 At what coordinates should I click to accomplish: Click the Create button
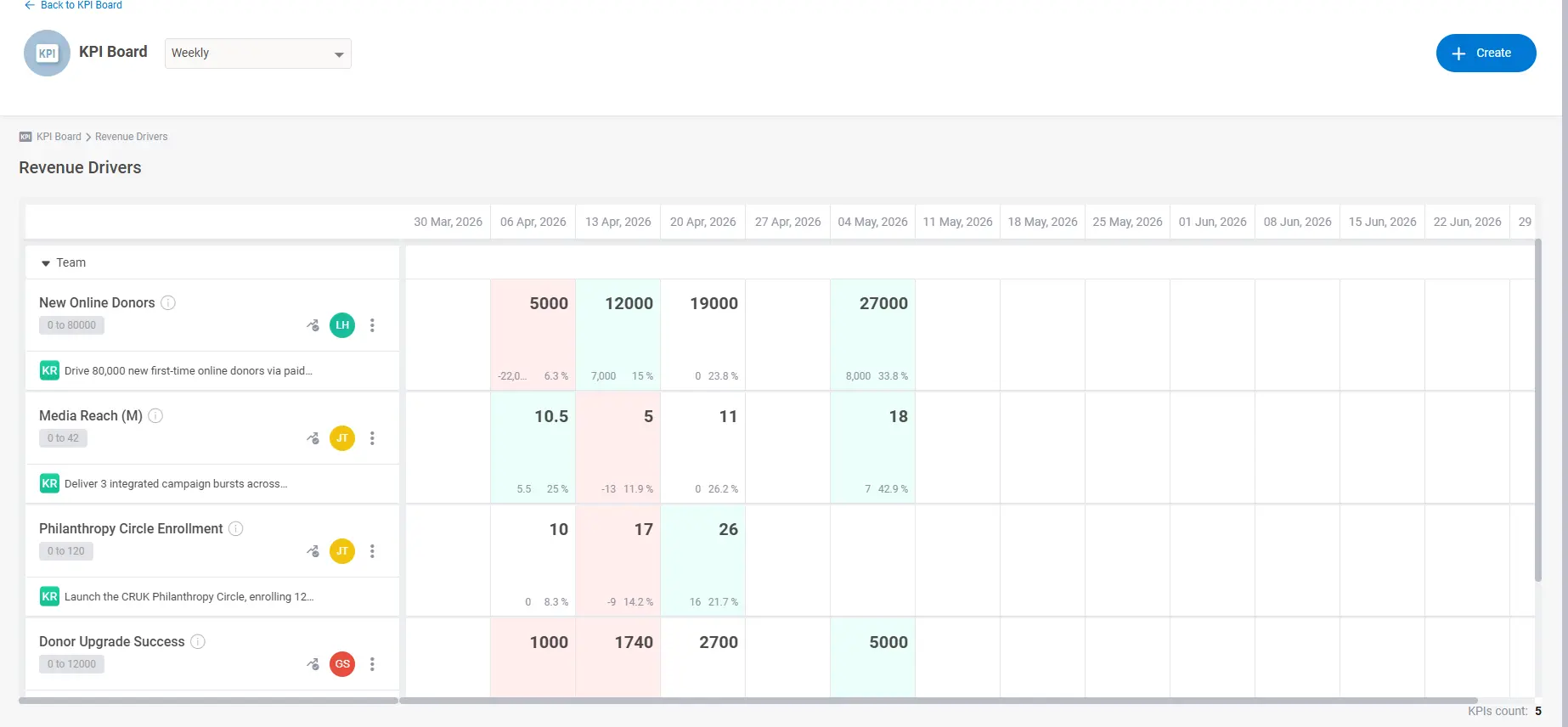[x=1486, y=53]
